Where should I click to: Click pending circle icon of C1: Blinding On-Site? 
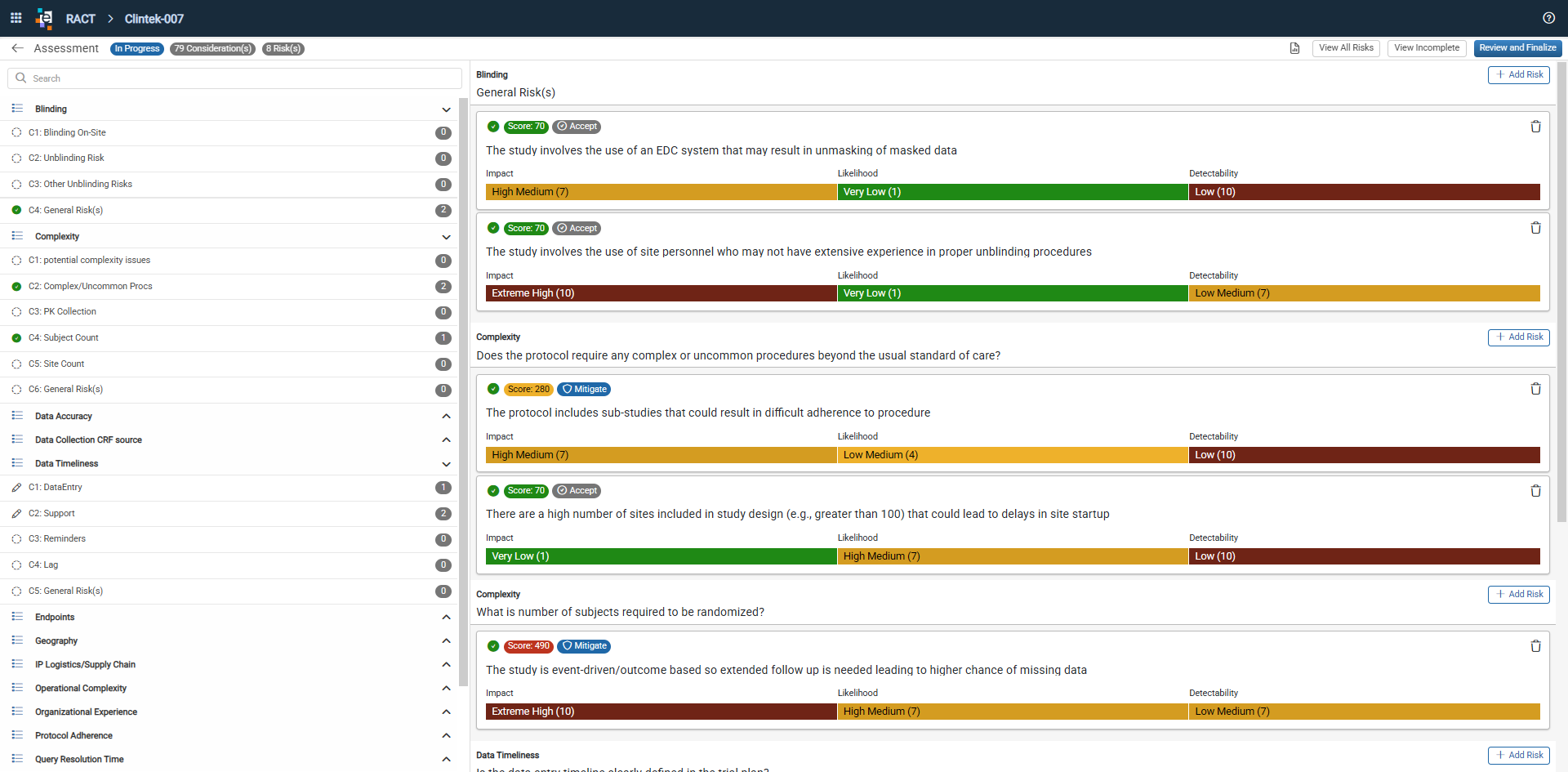coord(16,132)
